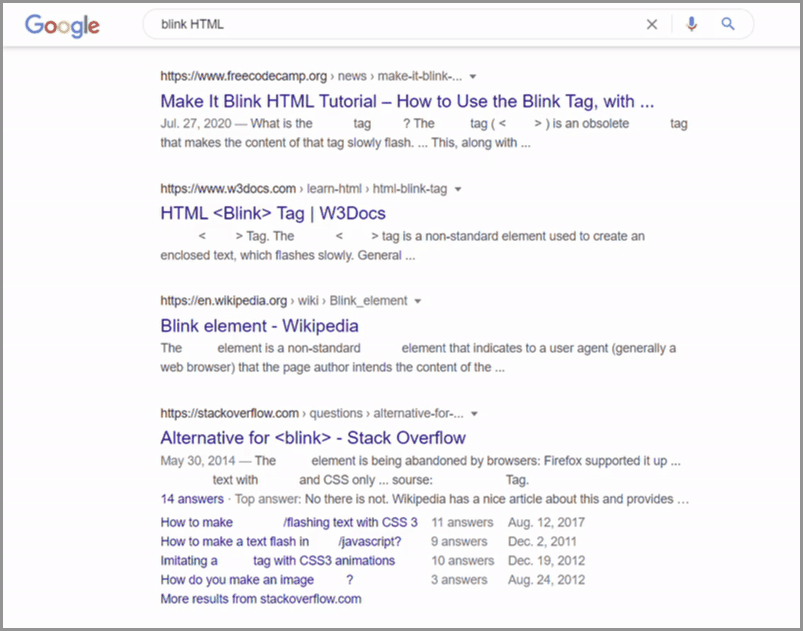Click the Google logo
803x631 pixels.
pyautogui.click(x=62, y=25)
